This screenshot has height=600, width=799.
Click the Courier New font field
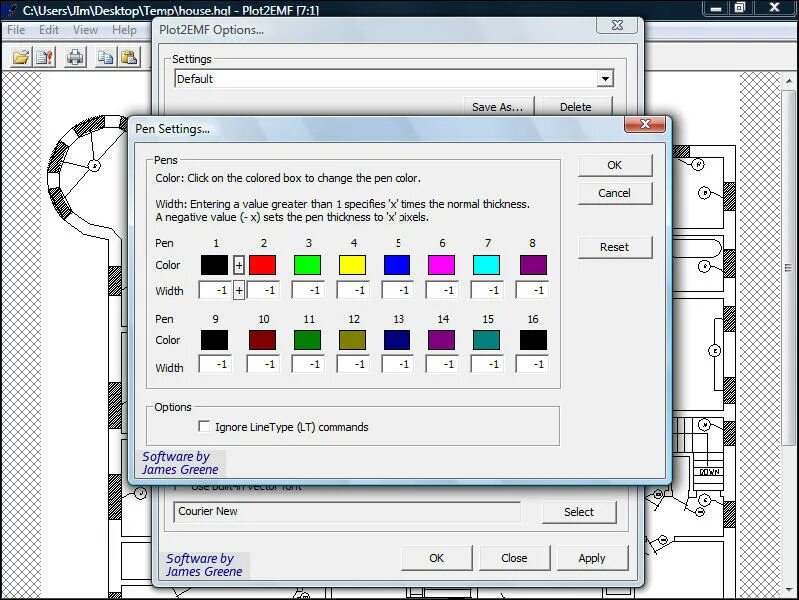point(348,511)
